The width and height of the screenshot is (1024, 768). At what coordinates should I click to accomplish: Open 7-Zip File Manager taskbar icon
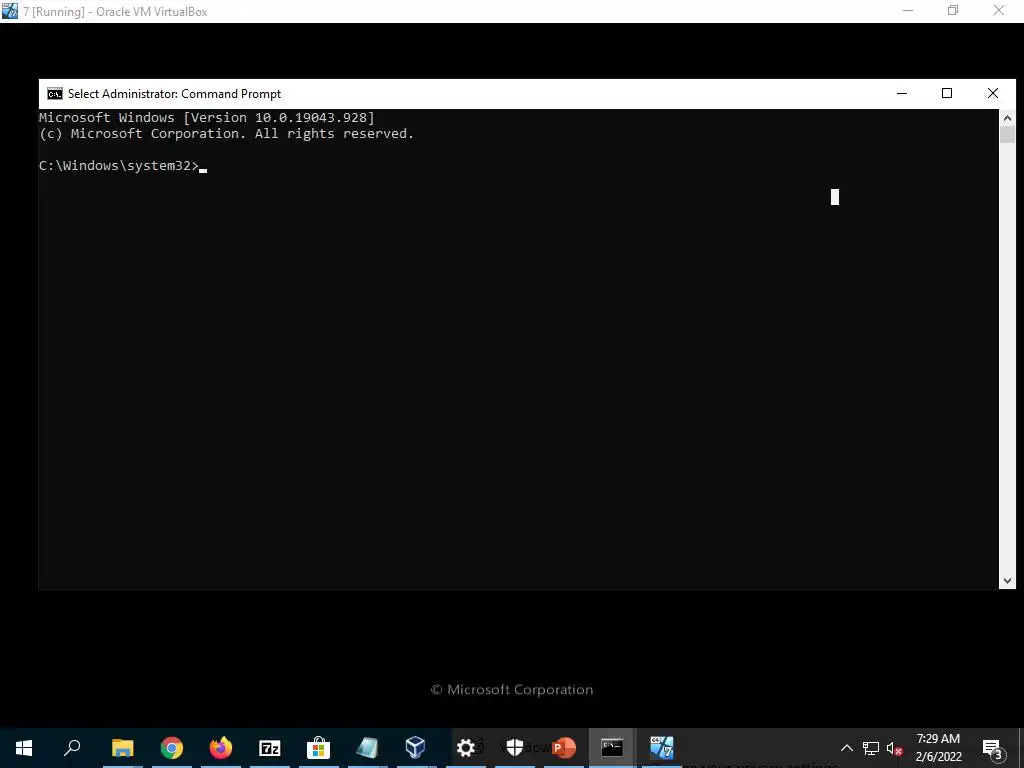270,747
